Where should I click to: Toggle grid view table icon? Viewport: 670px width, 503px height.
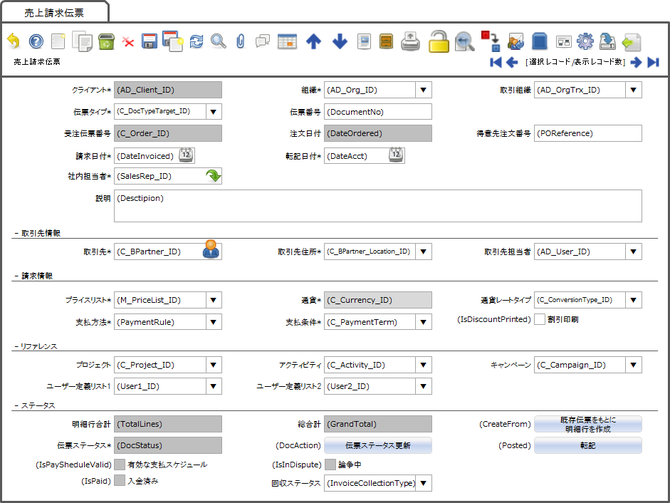[x=287, y=41]
